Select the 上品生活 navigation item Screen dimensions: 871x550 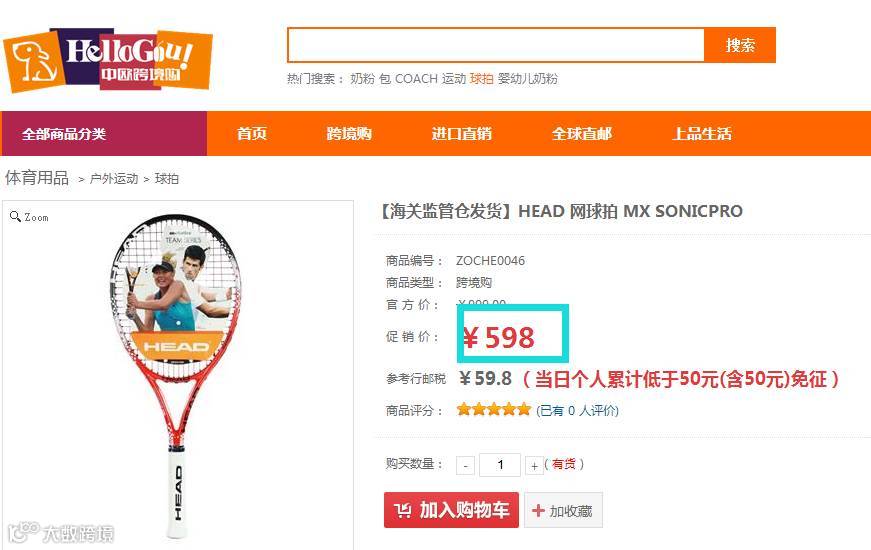click(x=702, y=133)
